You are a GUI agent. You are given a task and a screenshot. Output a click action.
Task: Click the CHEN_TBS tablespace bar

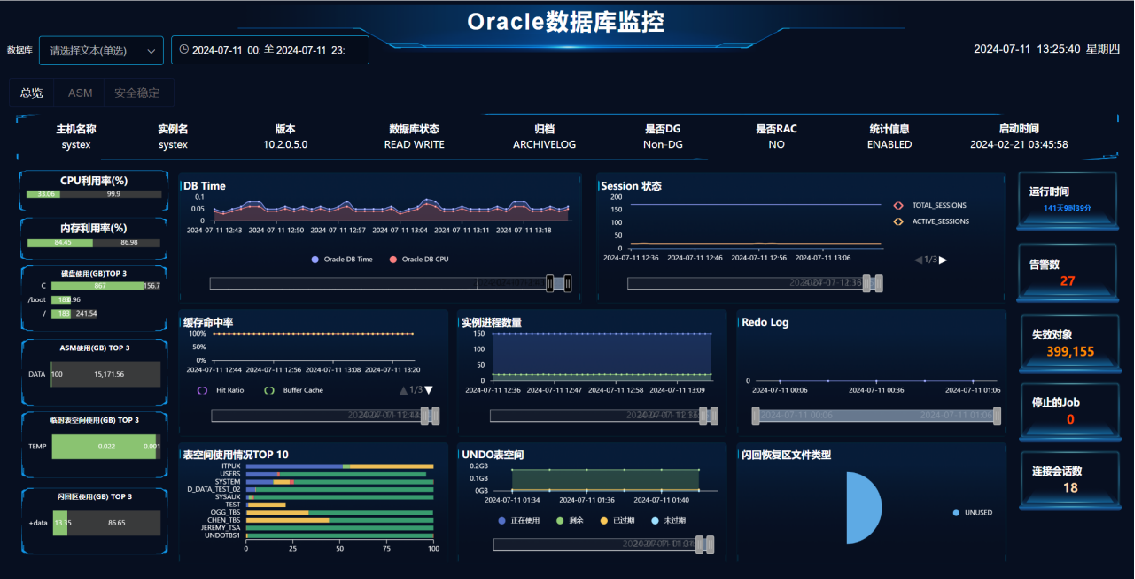pos(339,520)
